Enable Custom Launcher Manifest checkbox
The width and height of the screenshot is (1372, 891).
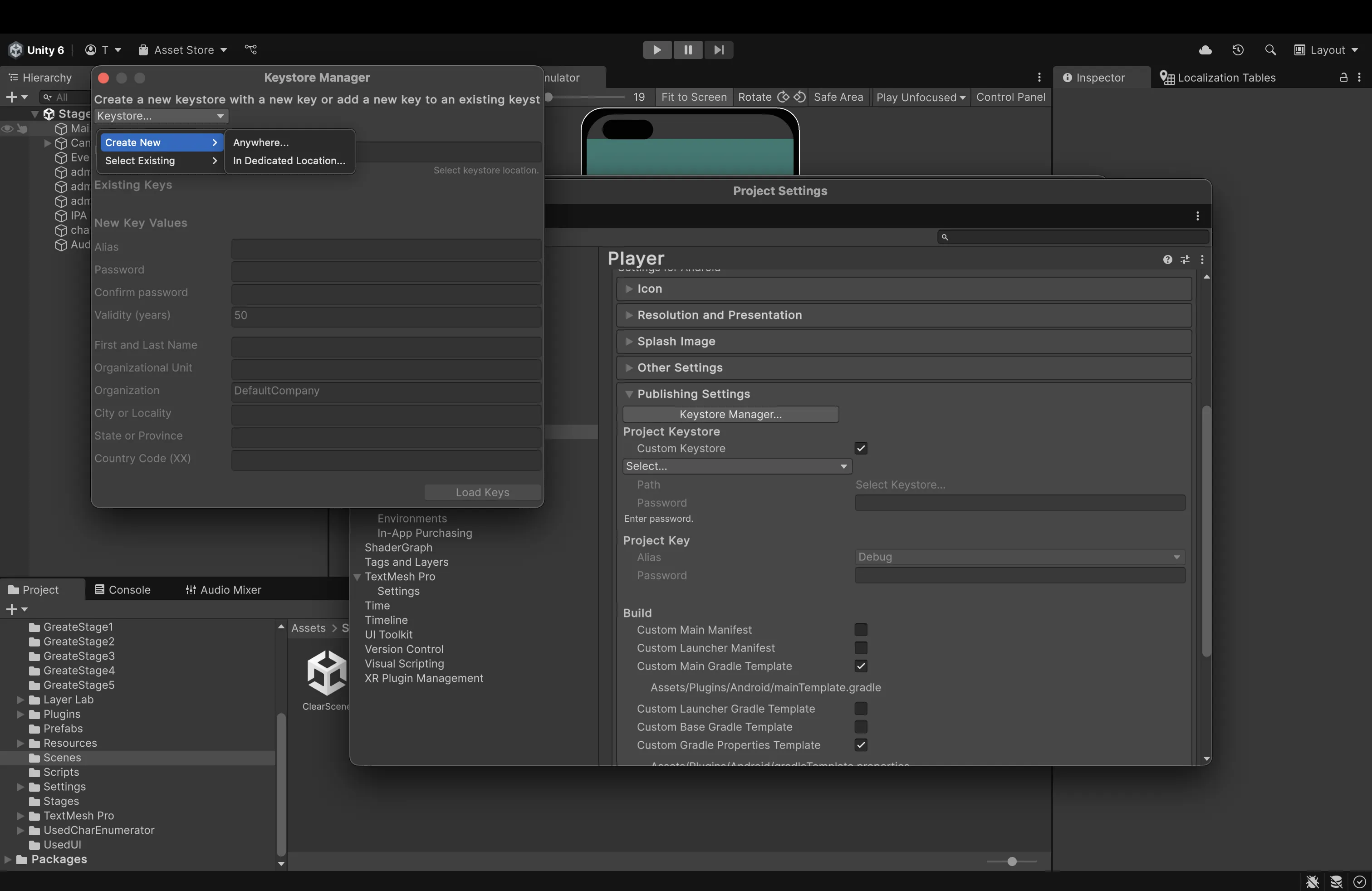click(x=860, y=648)
